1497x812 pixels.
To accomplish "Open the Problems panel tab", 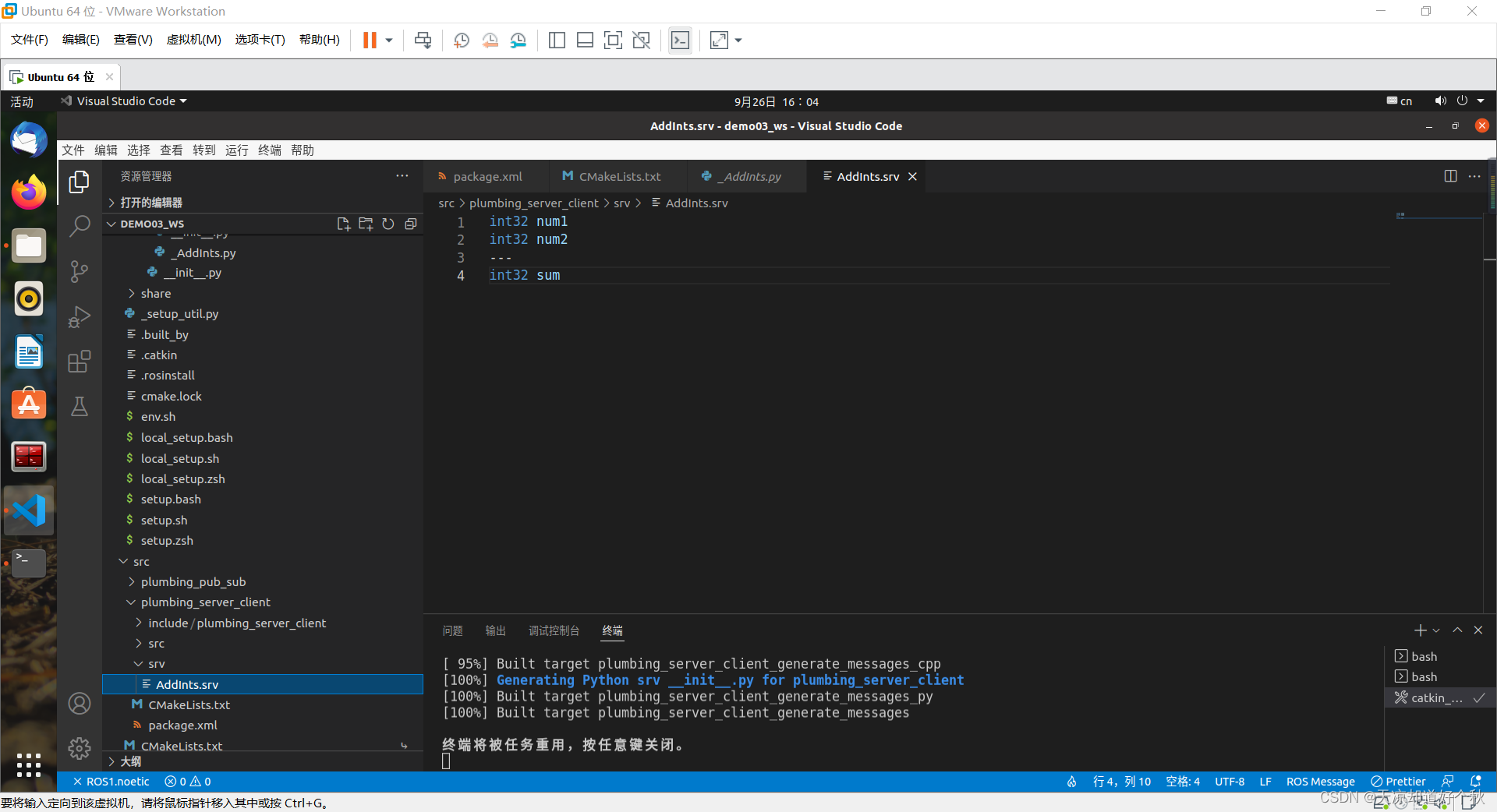I will [452, 630].
